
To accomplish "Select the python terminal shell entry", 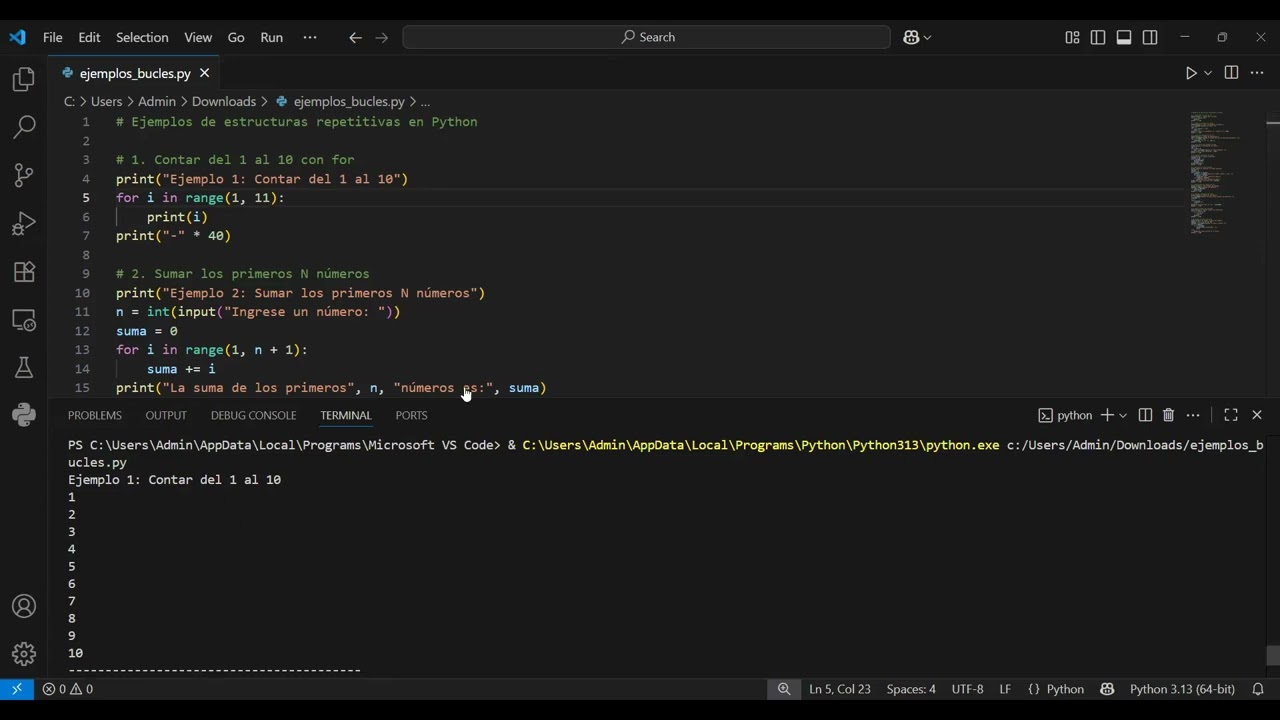I will tap(1065, 415).
